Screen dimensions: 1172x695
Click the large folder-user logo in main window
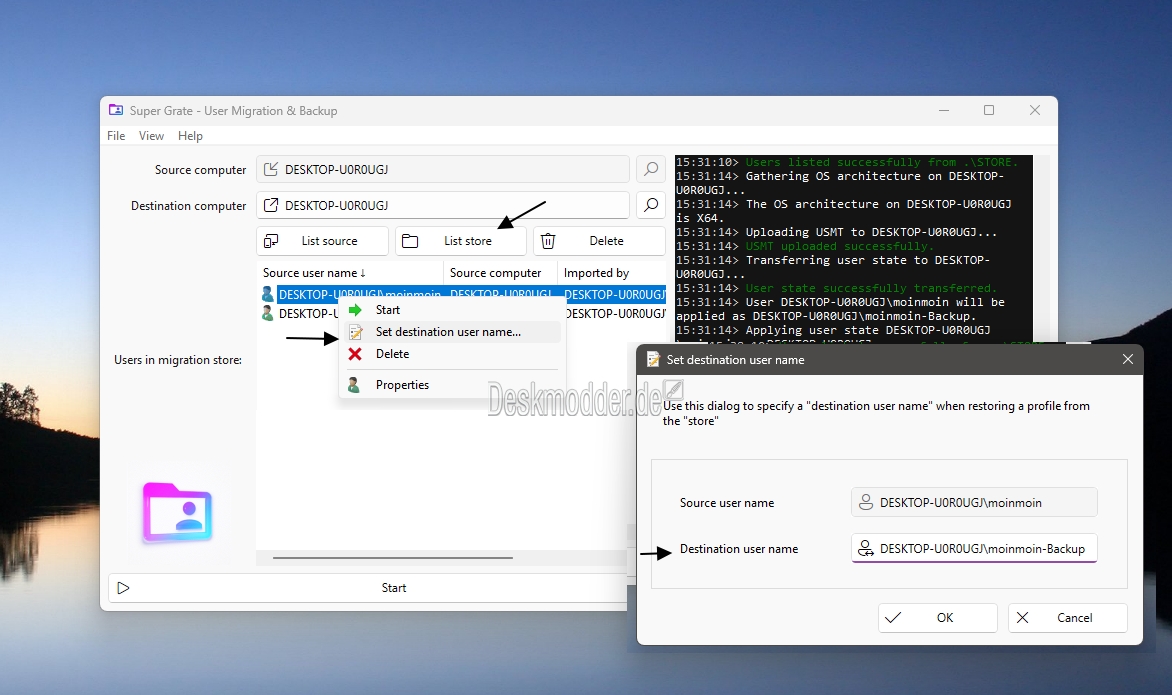[178, 513]
